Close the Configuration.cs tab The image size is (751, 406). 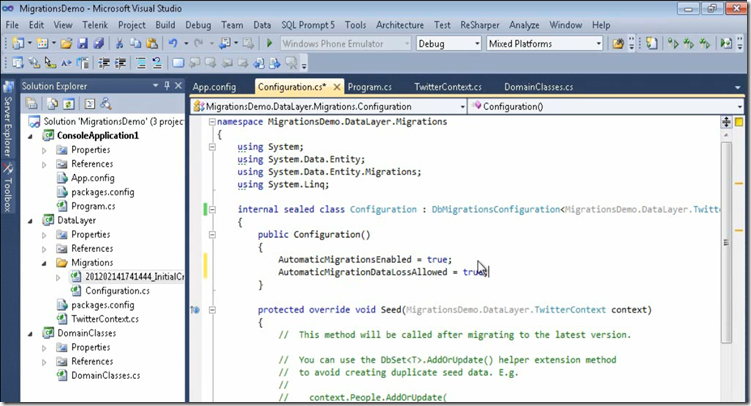point(337,87)
